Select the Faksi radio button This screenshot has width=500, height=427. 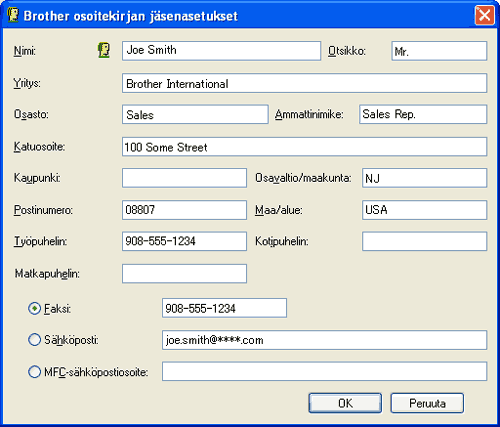[x=34, y=308]
